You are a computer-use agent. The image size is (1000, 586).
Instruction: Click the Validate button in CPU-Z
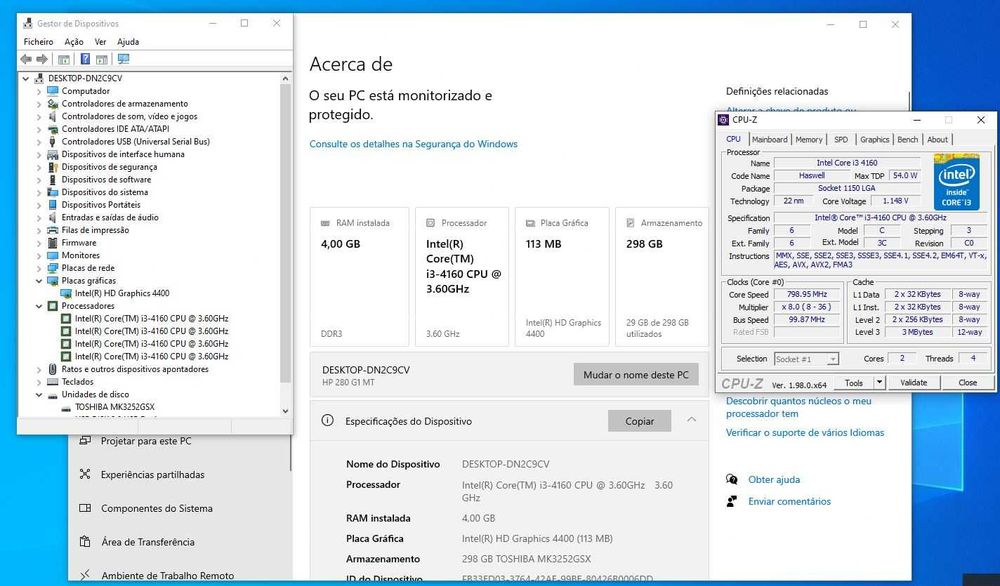coord(913,382)
